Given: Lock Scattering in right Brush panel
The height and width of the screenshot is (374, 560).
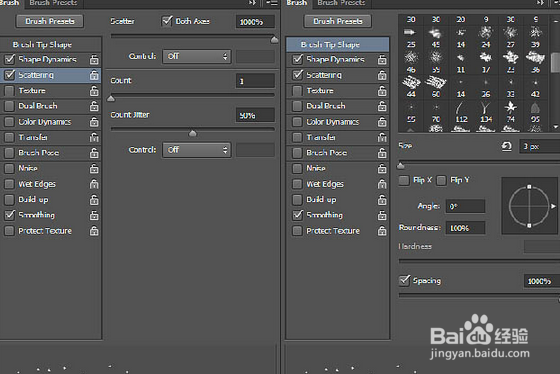Looking at the screenshot, I should (x=382, y=75).
